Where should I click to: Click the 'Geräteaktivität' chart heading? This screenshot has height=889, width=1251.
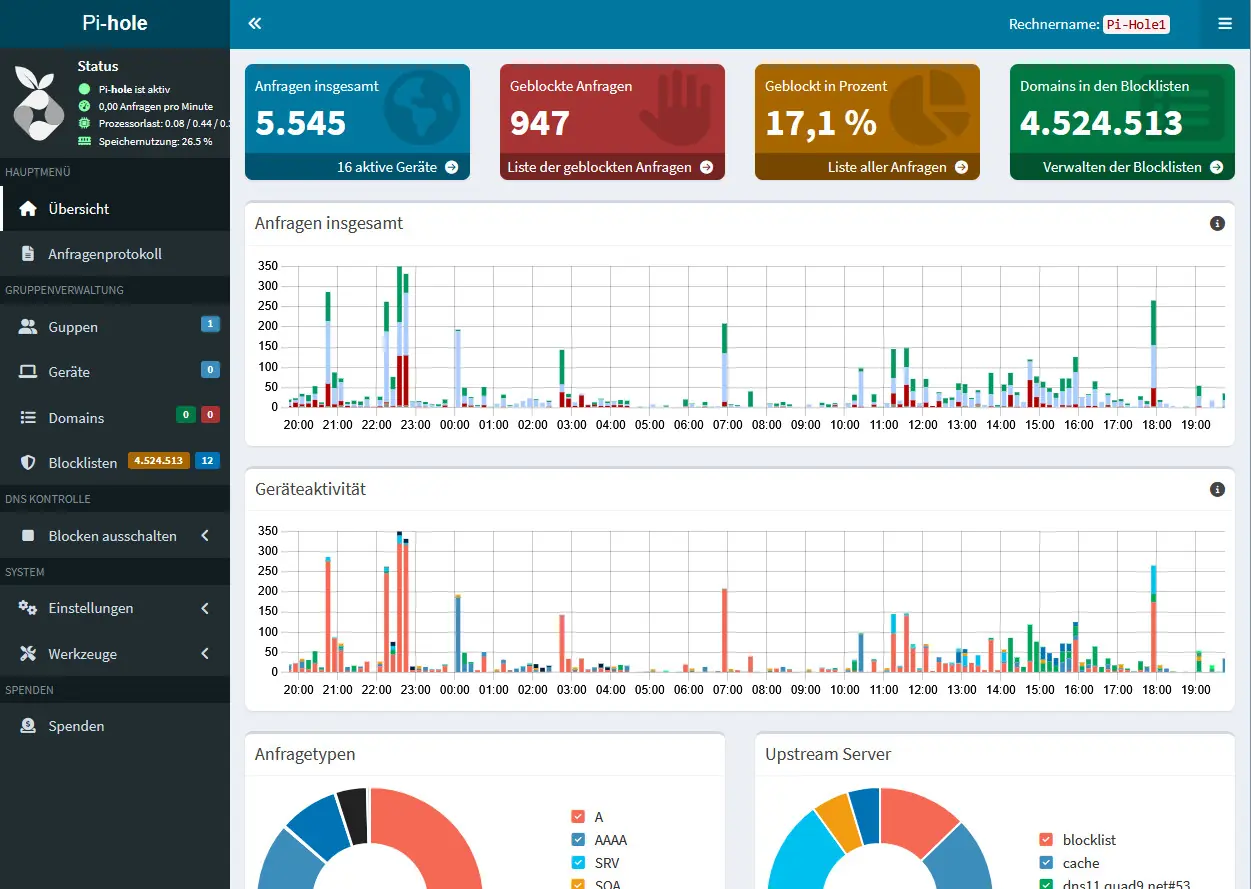pos(311,489)
